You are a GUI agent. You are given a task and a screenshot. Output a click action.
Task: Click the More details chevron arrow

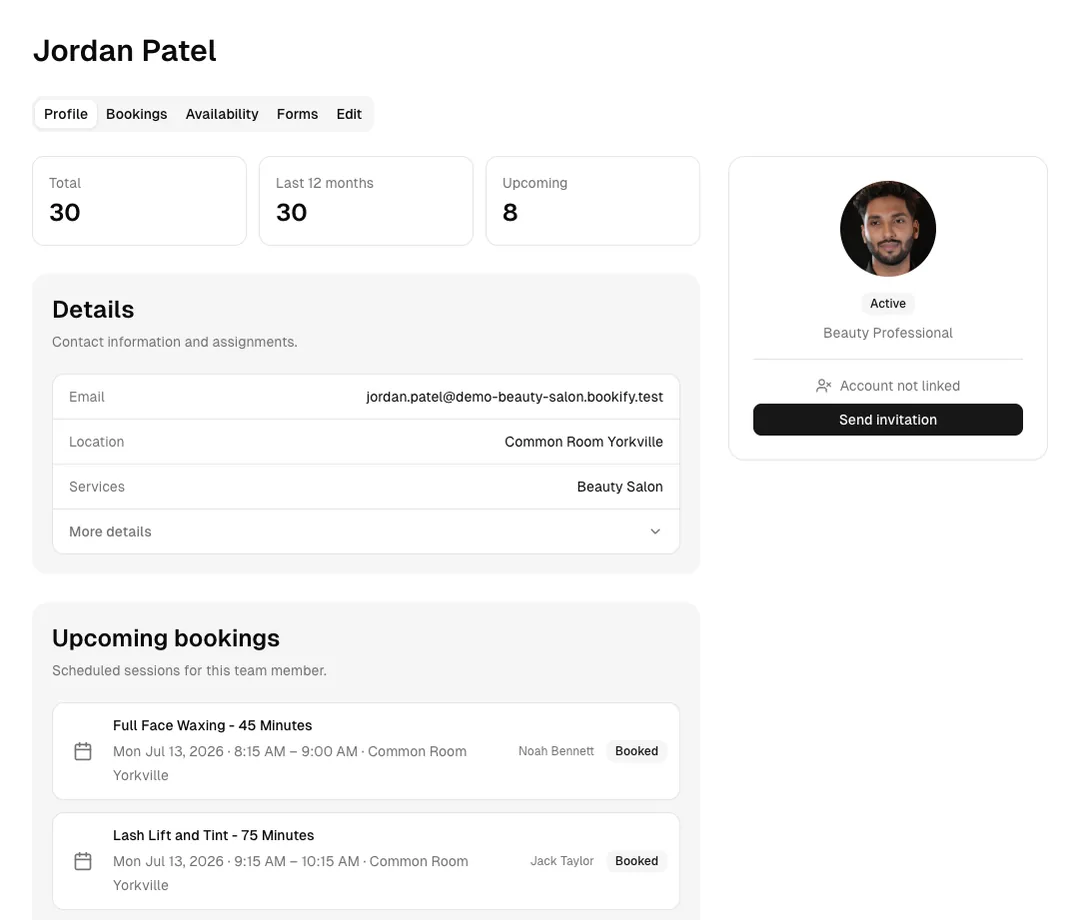click(655, 532)
